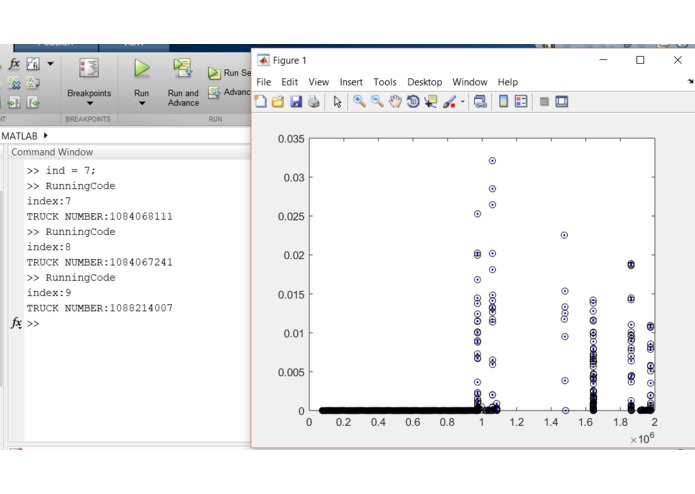The image size is (695, 494).
Task: Click the Breakpoints icon in MATLAB ribbon
Action: point(89,68)
